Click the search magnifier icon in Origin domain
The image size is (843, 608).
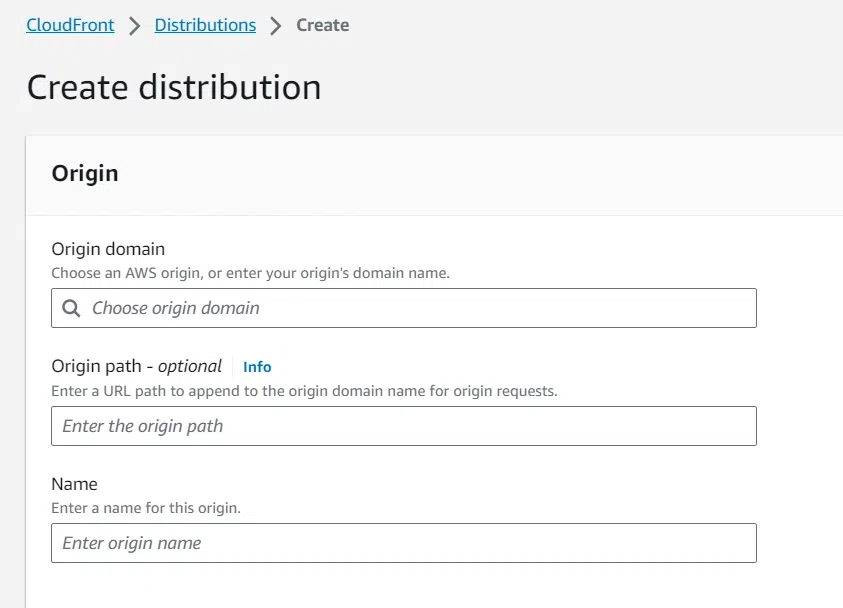tap(71, 309)
